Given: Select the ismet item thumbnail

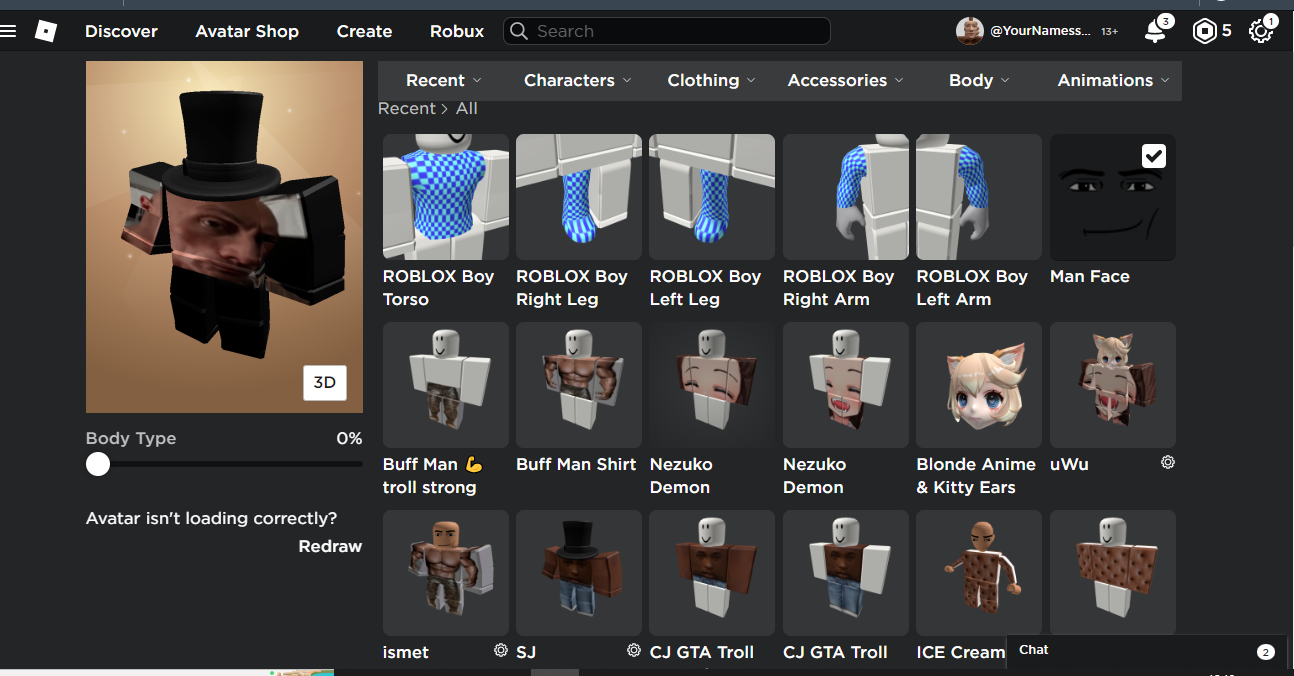Looking at the screenshot, I should pos(446,573).
